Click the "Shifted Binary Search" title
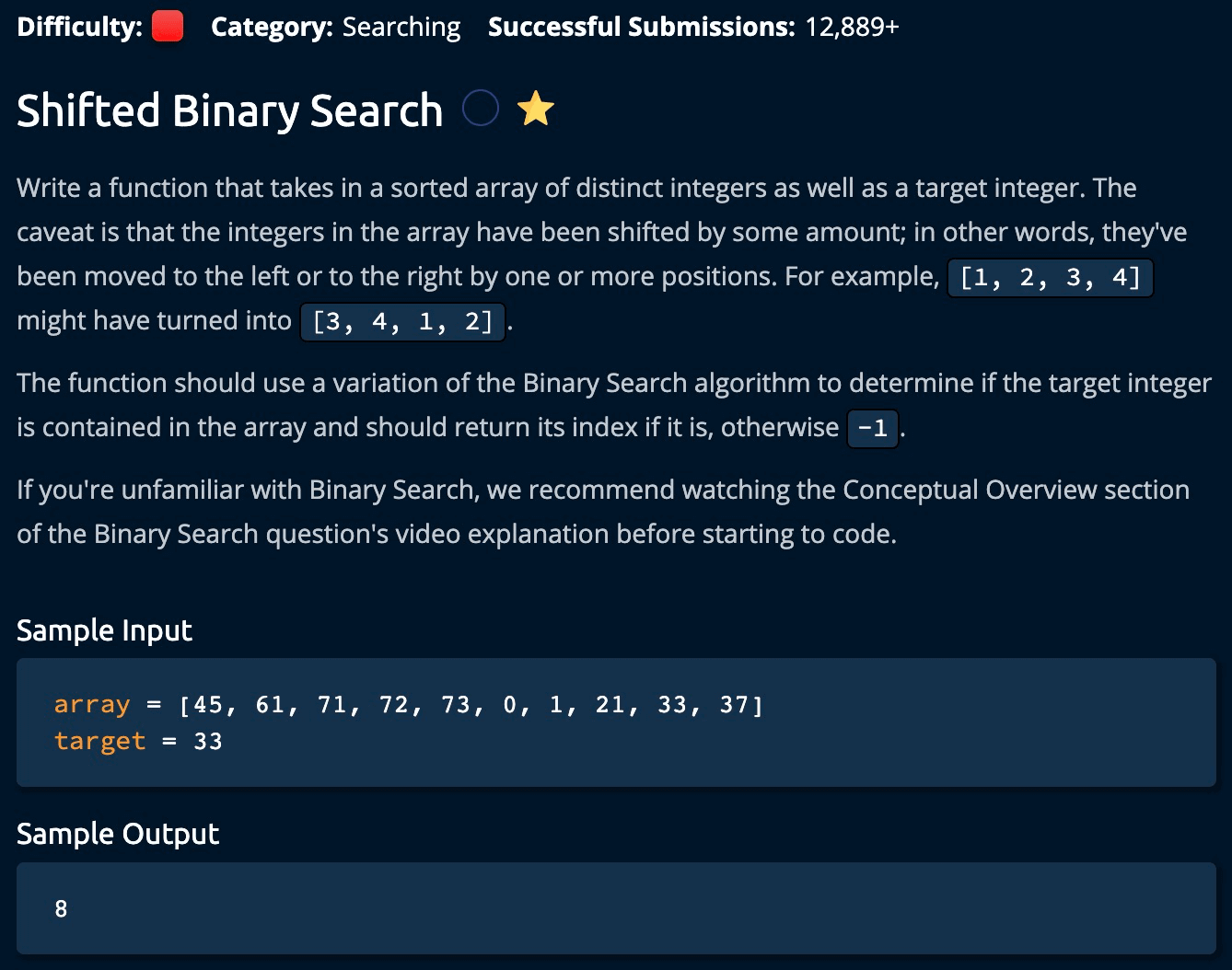 pos(230,110)
